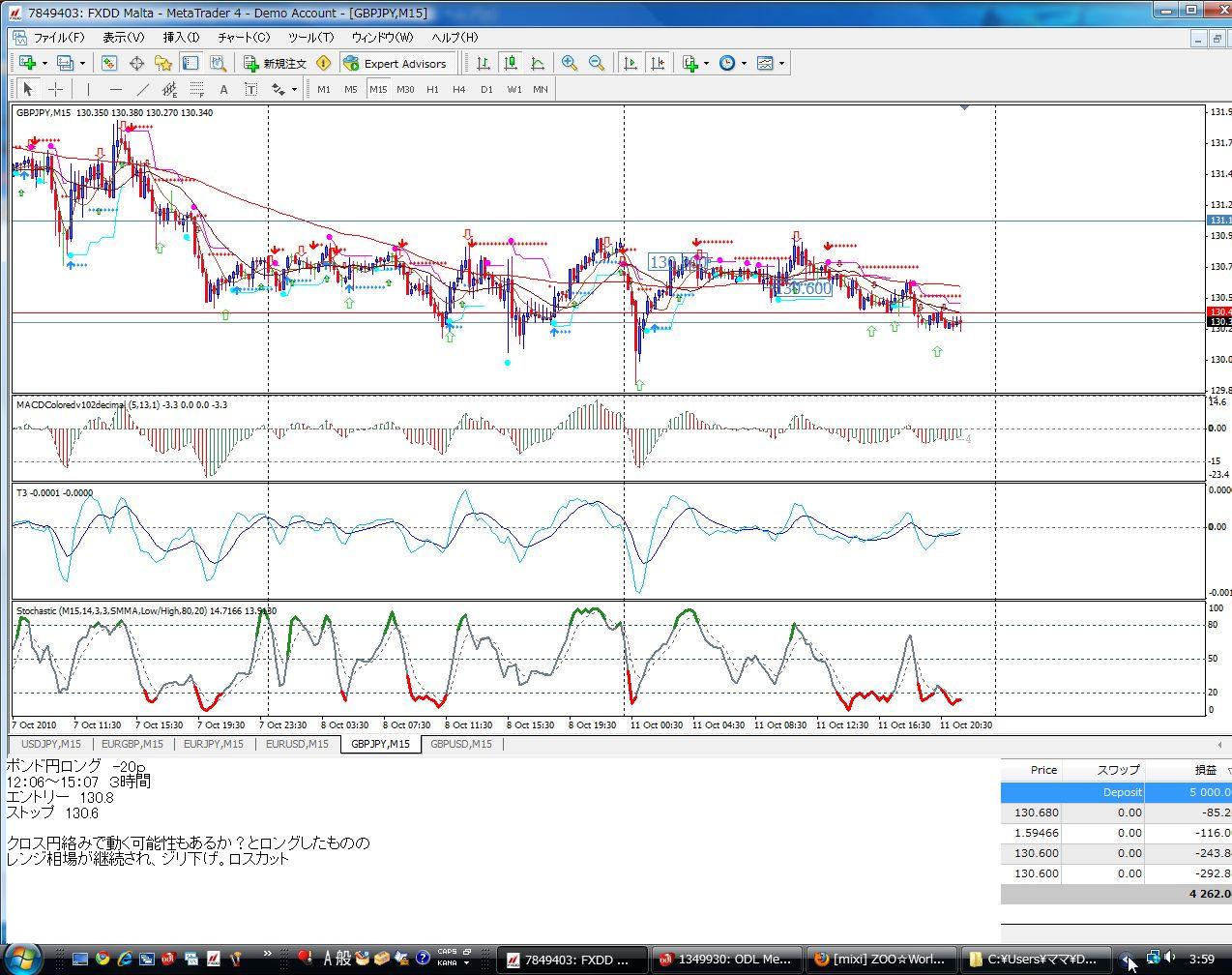
Task: Switch chart to line chart mode
Action: [x=538, y=63]
